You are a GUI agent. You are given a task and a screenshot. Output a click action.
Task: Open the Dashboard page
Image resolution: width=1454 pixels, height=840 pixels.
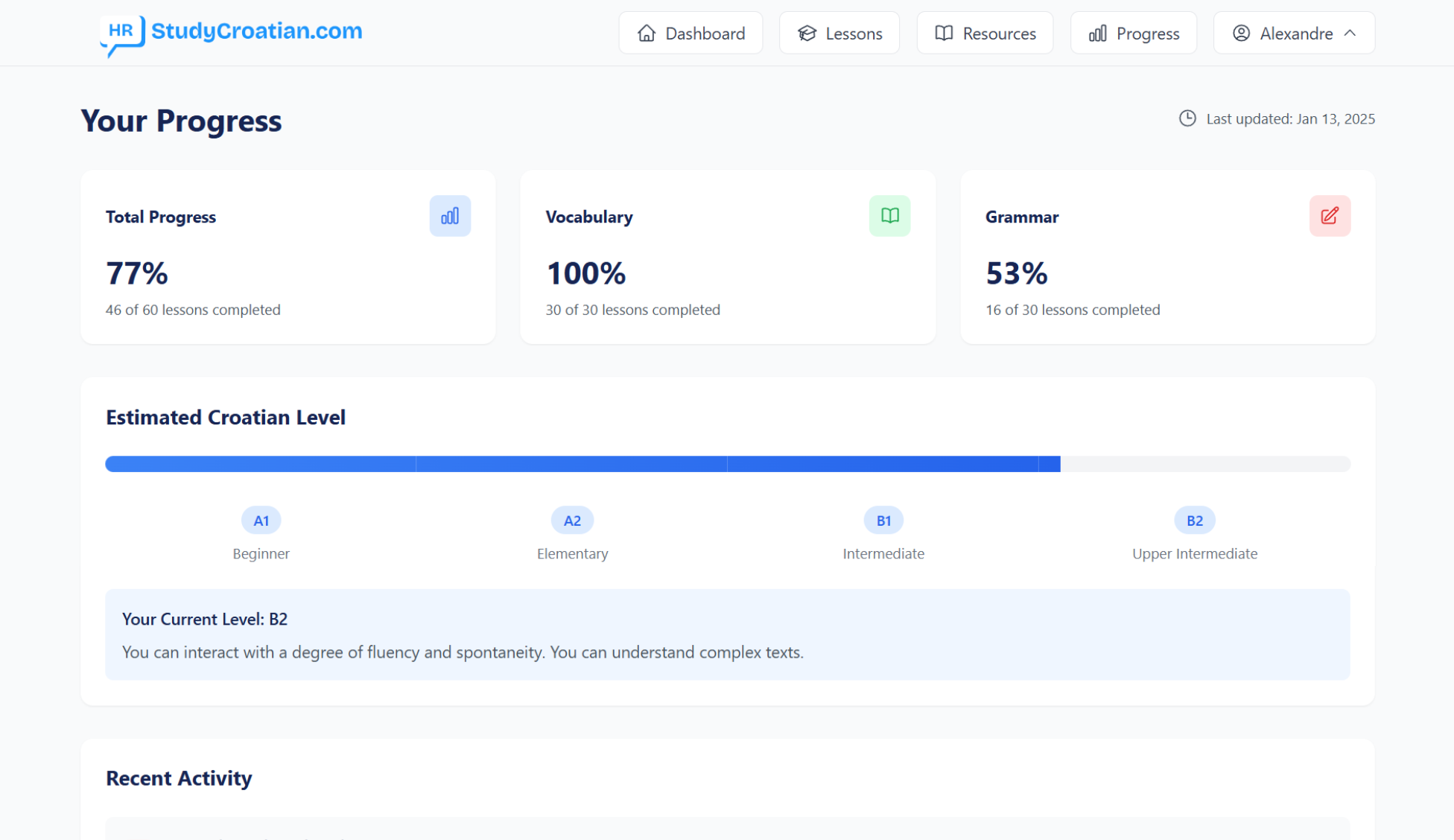pos(691,33)
